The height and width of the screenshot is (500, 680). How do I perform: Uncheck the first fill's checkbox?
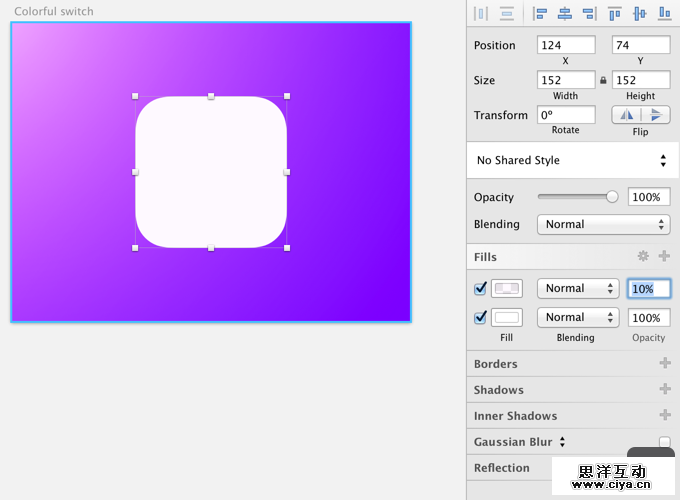[480, 288]
